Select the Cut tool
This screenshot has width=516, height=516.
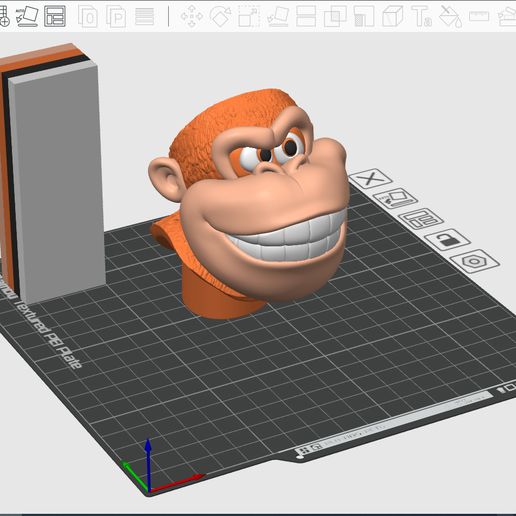tap(306, 16)
